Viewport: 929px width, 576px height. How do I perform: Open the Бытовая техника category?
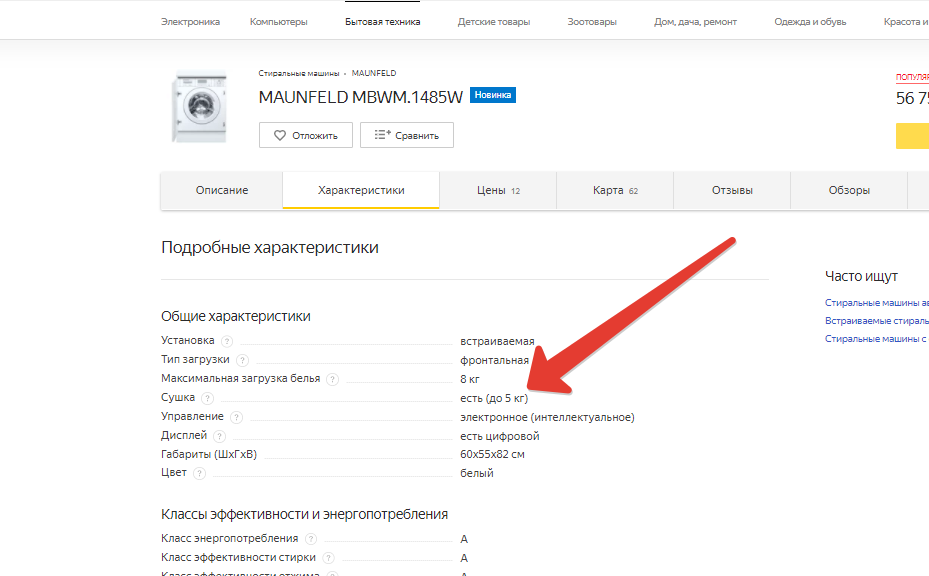click(x=383, y=22)
